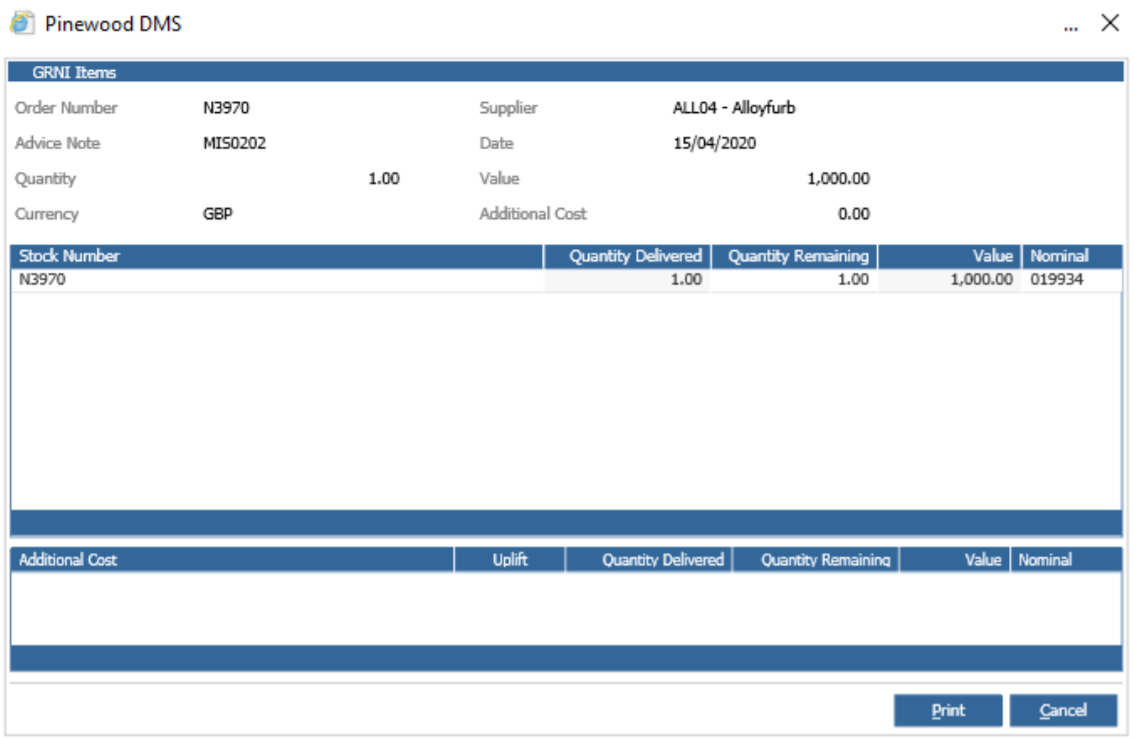Click the Order Number field label
The width and height of the screenshot is (1135, 739).
pos(66,108)
